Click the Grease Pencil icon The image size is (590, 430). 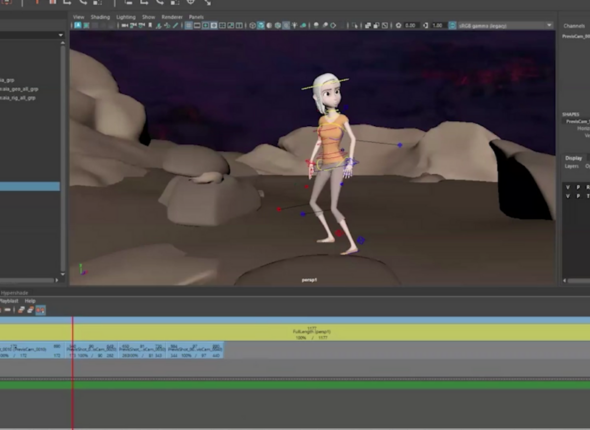point(175,26)
